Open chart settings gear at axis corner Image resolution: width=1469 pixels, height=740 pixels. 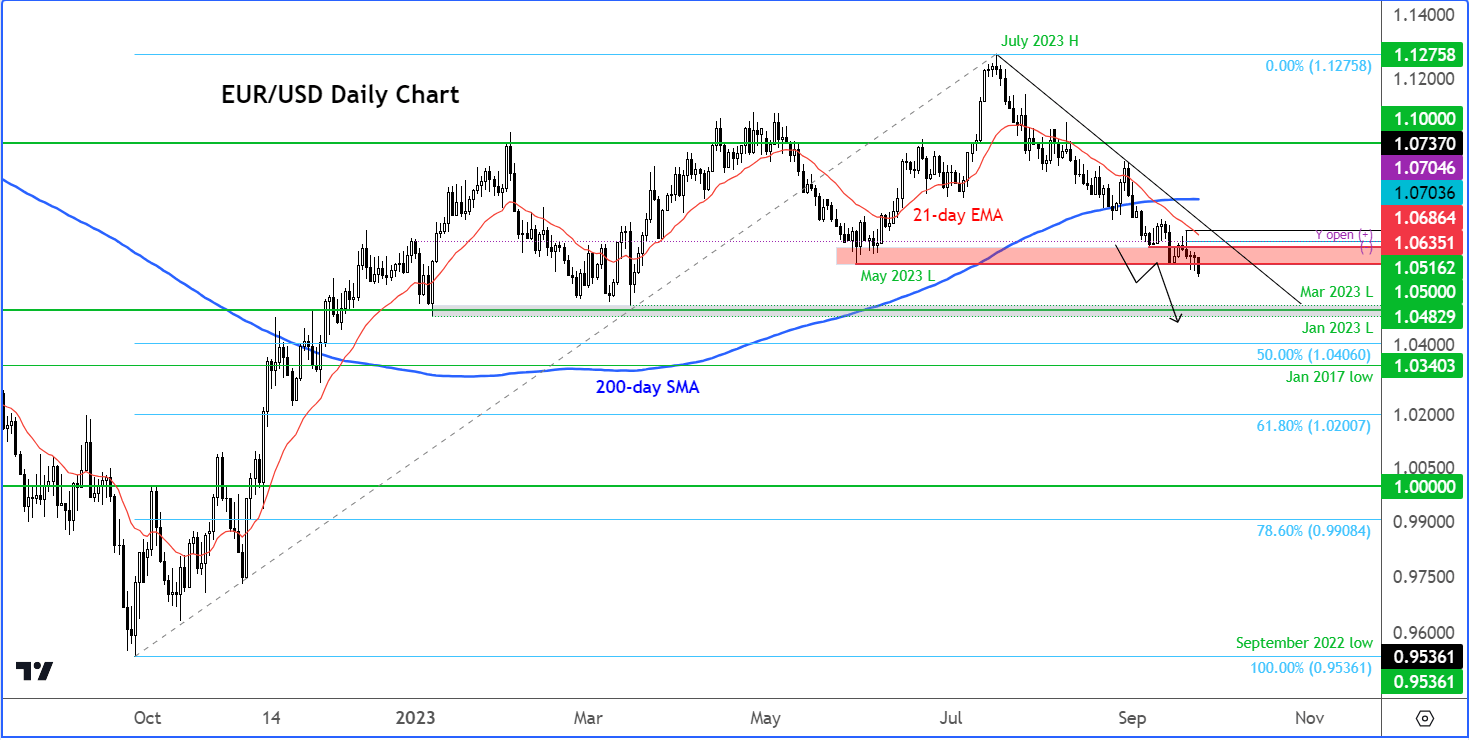[1425, 718]
